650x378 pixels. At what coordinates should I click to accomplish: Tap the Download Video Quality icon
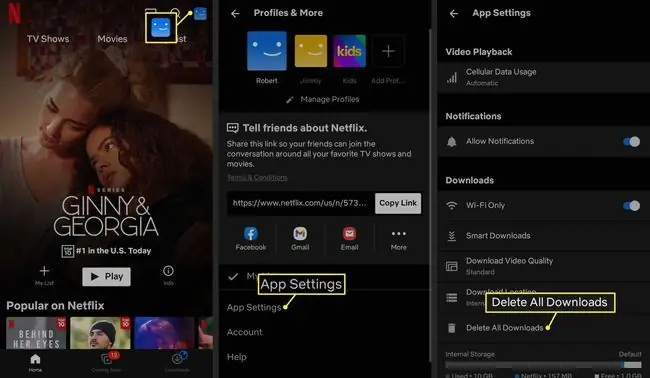coord(452,266)
